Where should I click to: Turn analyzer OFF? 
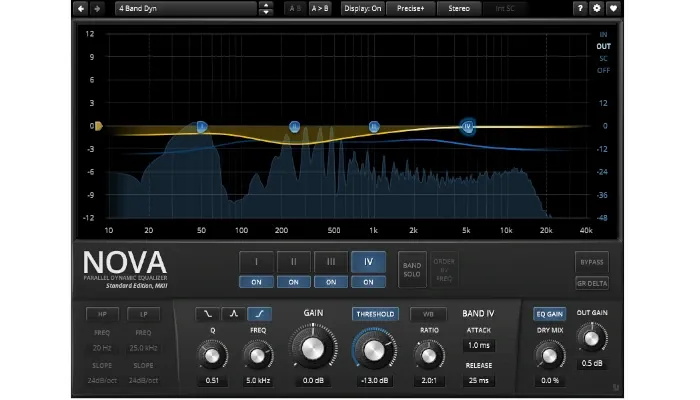(x=603, y=71)
